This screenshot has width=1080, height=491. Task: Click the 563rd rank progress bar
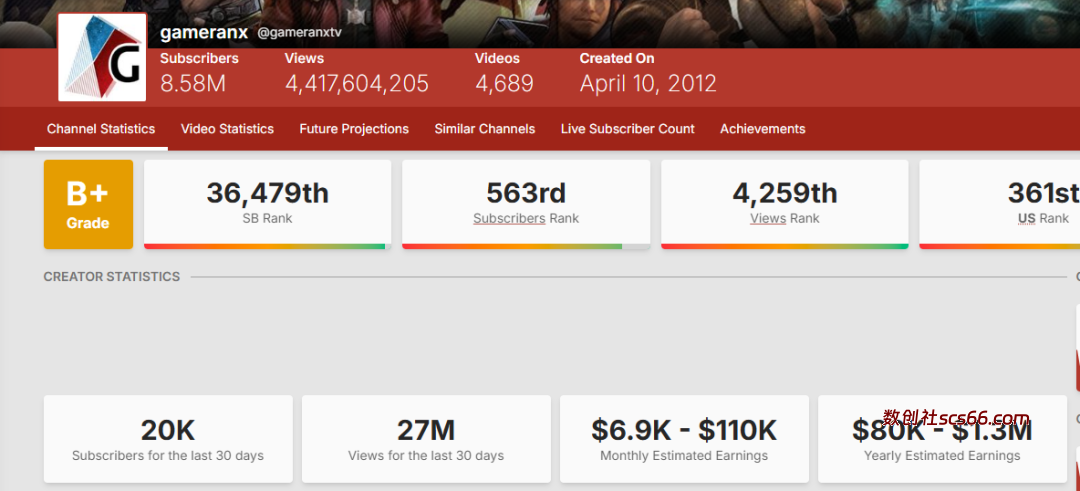coord(525,246)
